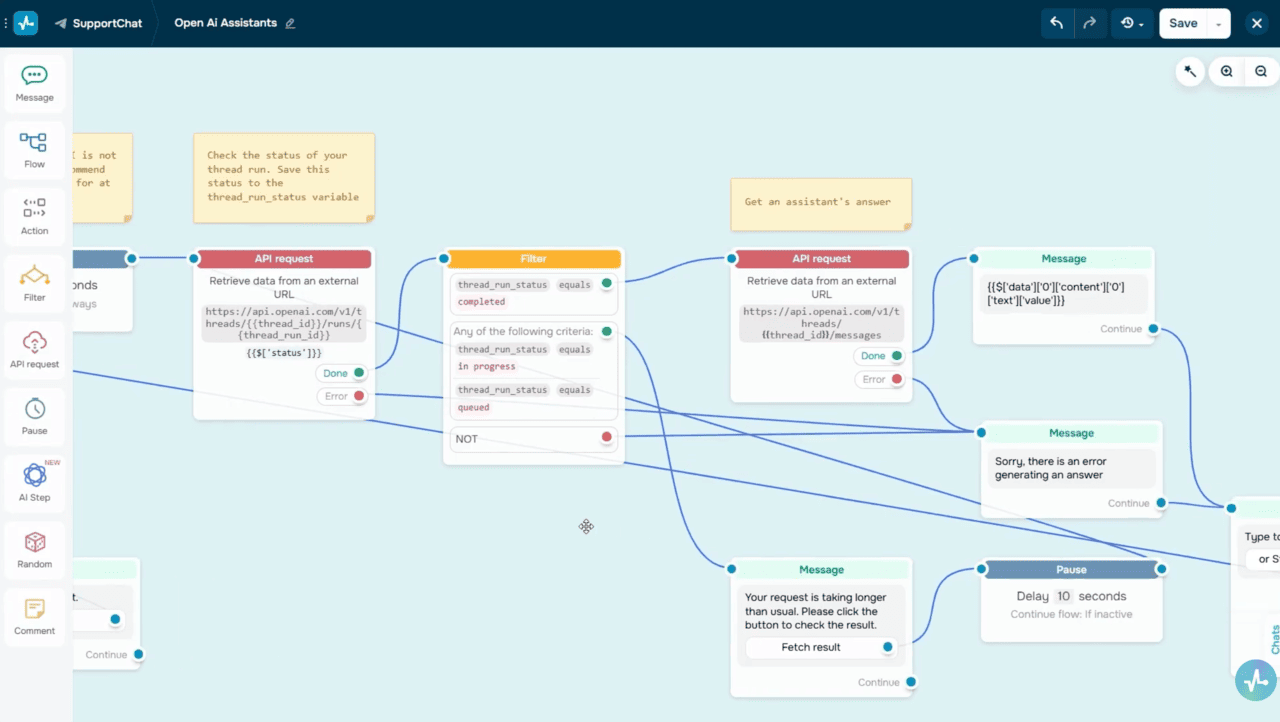Open the new AI Step block
The width and height of the screenshot is (1280, 722).
click(34, 483)
